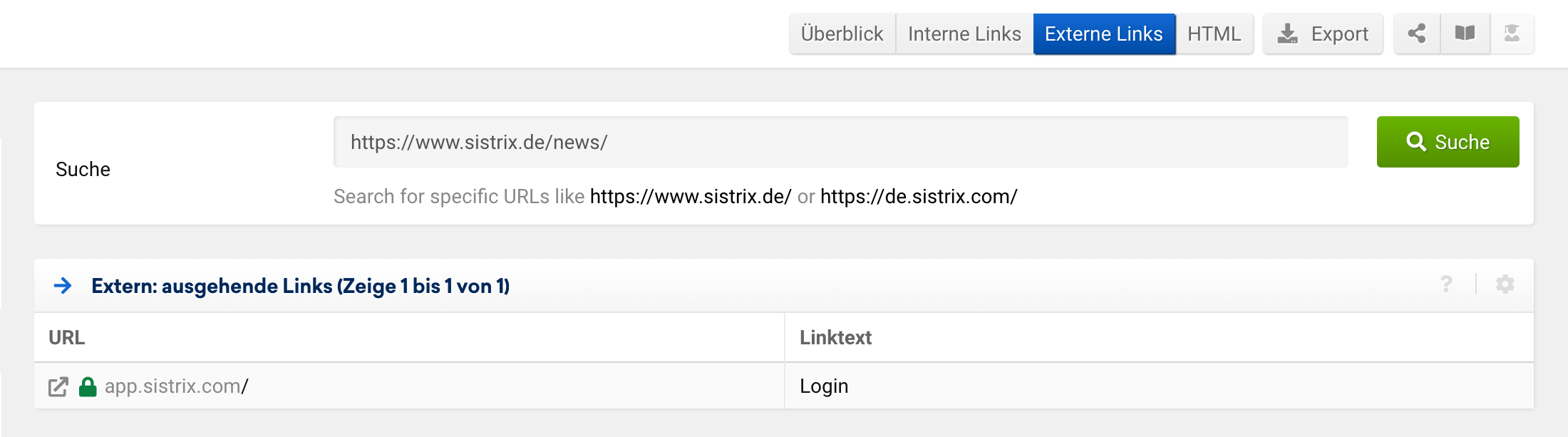Screen dimensions: 1568x437
Task: Focus the URL search input field
Action: click(840, 142)
